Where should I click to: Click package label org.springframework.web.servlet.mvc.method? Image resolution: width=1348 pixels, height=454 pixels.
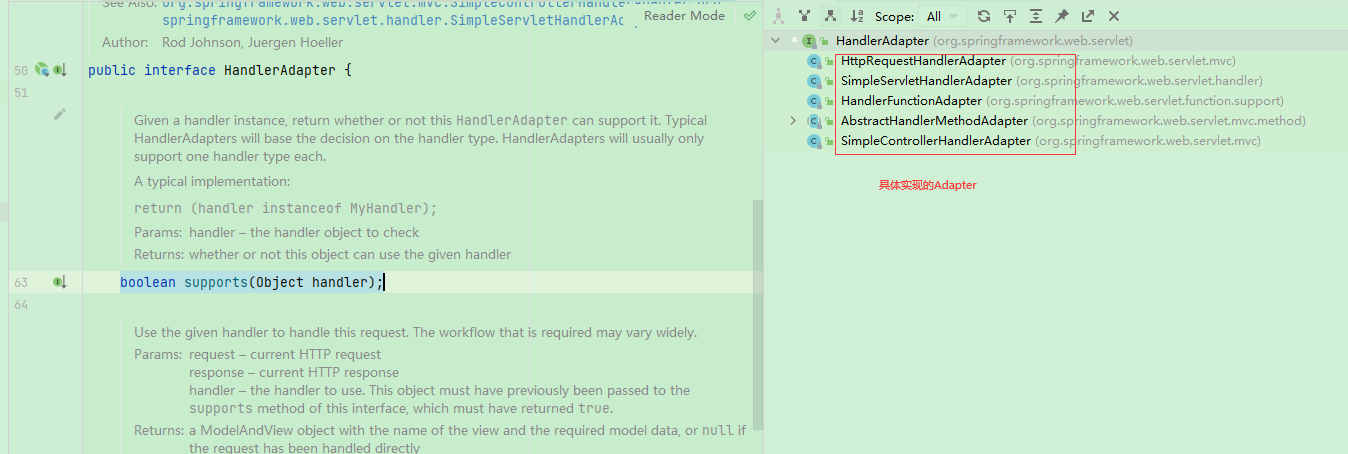[x=1169, y=121]
